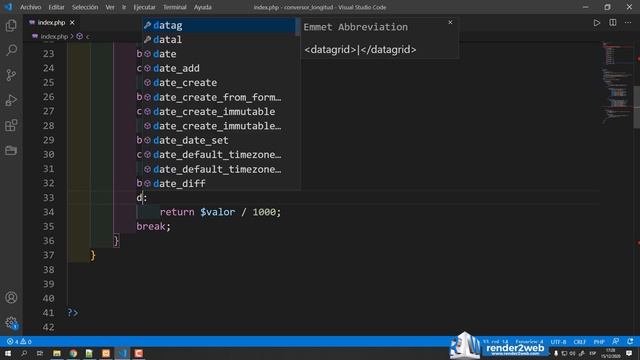Open Chrome from the taskbar
Screen dimensions: 640x360
[73, 353]
